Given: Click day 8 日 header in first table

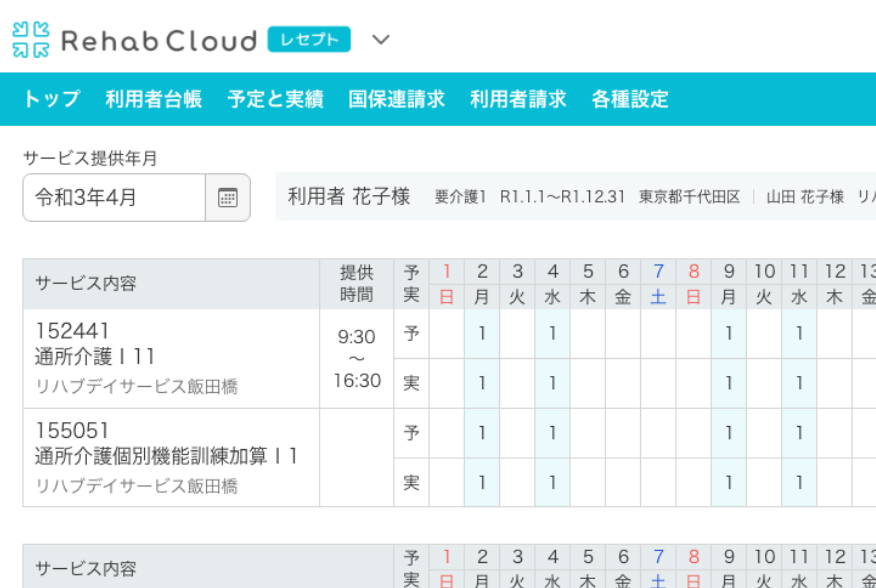Looking at the screenshot, I should (693, 284).
